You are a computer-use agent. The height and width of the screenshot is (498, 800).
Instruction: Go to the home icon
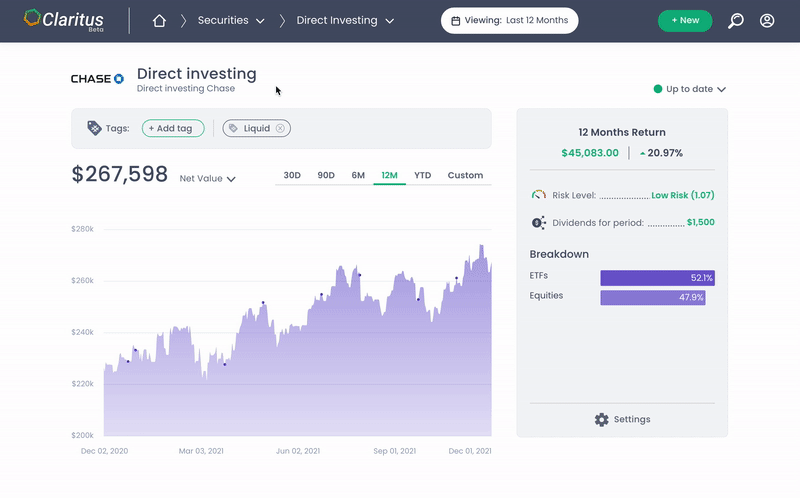159,21
